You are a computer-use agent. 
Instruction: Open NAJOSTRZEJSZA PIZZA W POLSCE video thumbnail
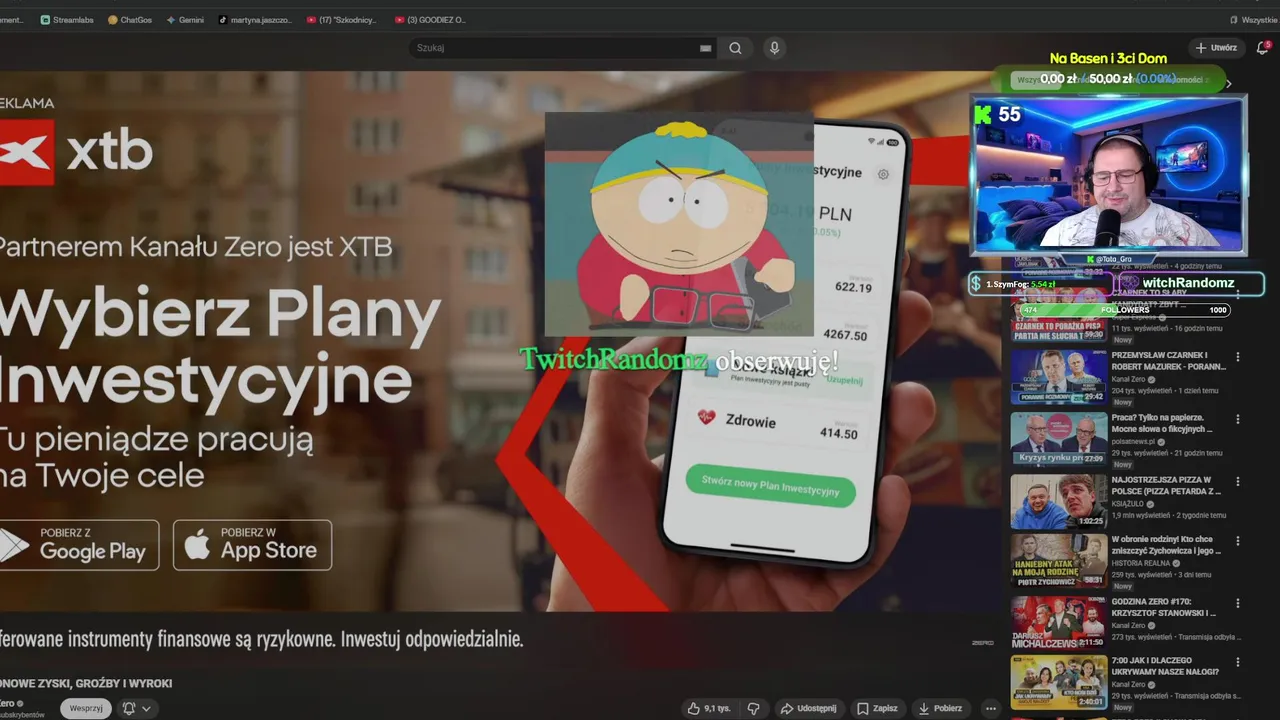pyautogui.click(x=1058, y=501)
